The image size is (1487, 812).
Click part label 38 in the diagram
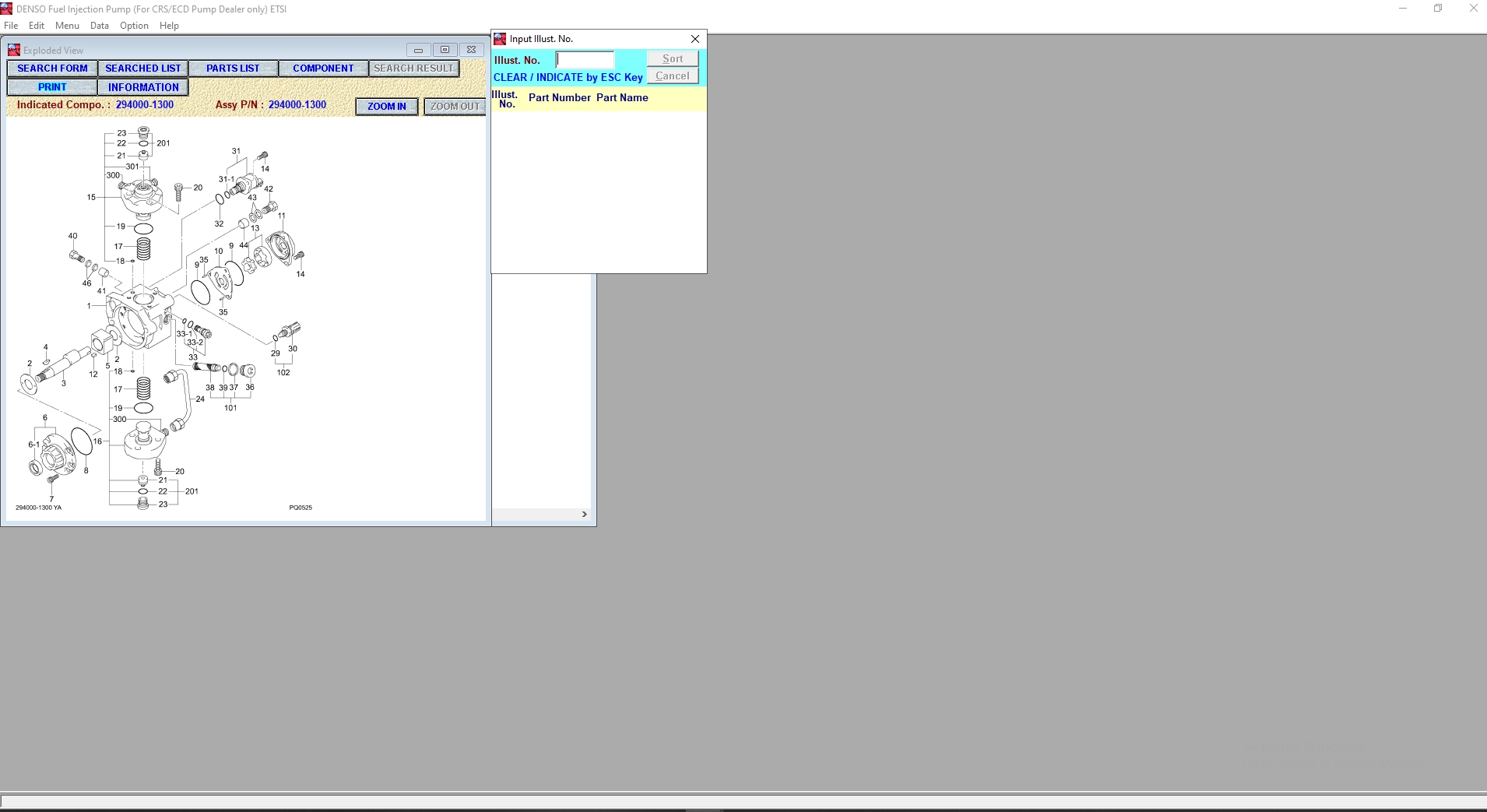tap(210, 388)
